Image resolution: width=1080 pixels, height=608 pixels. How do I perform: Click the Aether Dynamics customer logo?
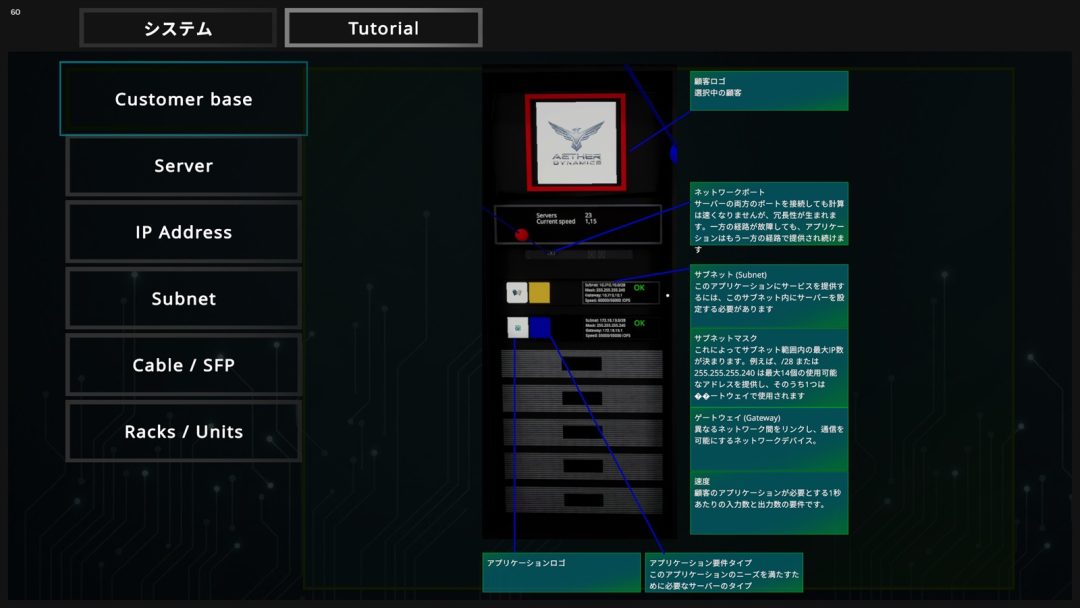click(x=575, y=142)
